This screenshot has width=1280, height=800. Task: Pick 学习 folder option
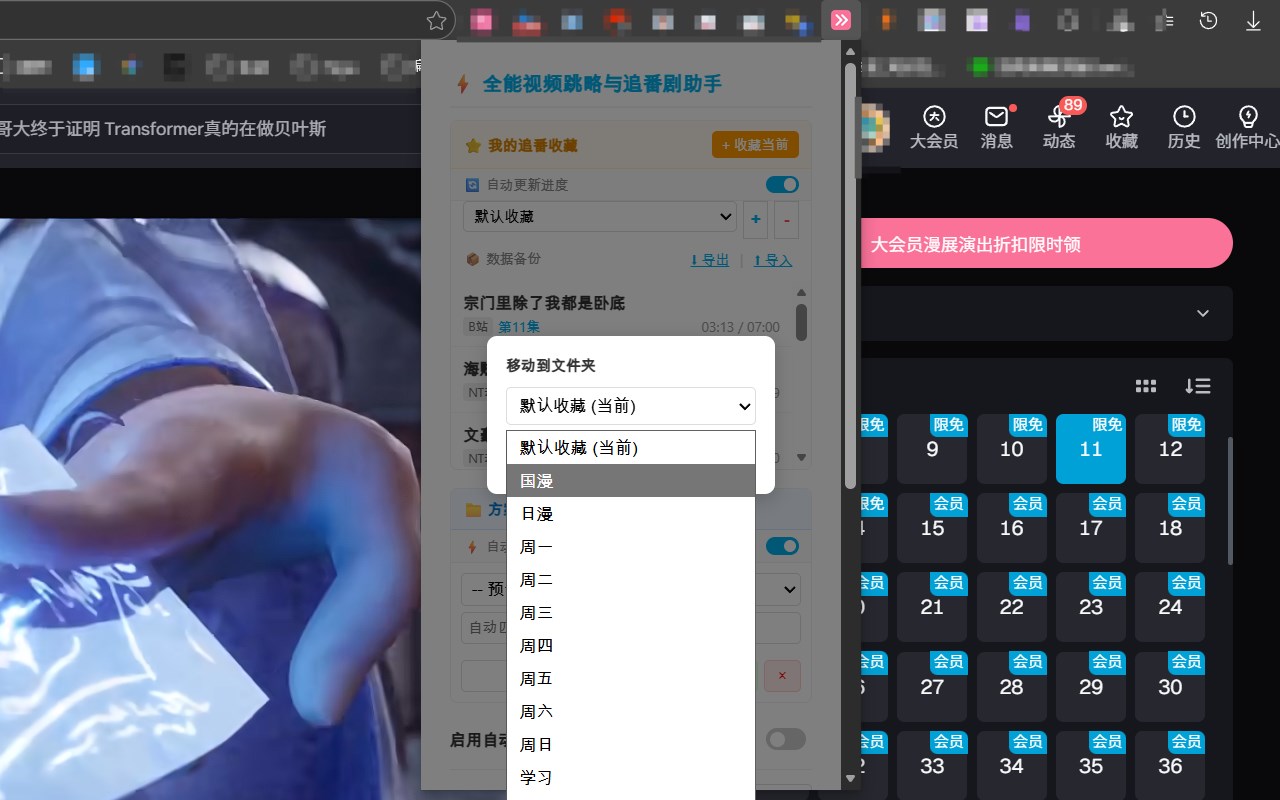630,778
